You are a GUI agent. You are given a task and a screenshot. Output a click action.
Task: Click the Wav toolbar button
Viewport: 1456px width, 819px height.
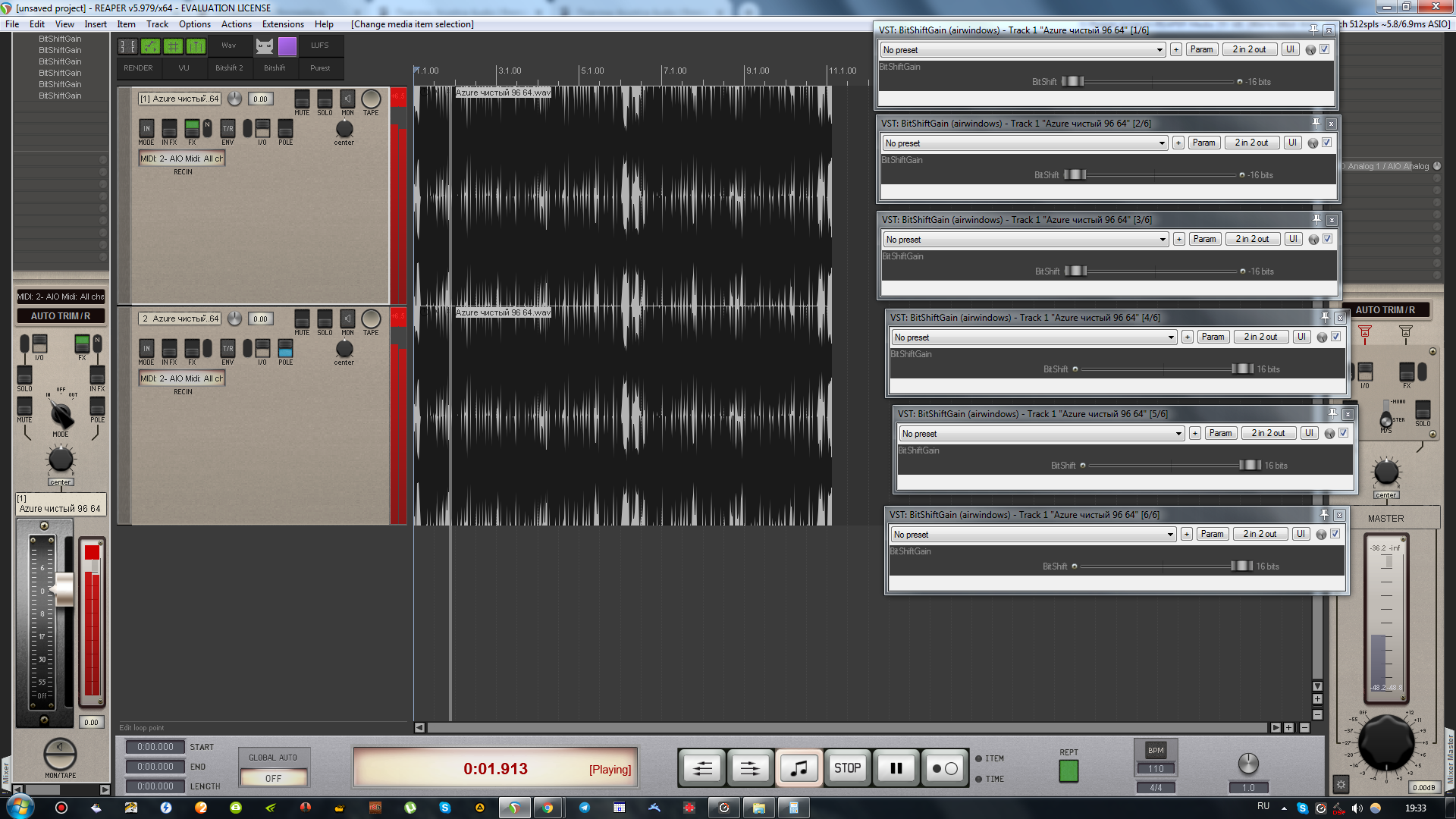tap(228, 45)
